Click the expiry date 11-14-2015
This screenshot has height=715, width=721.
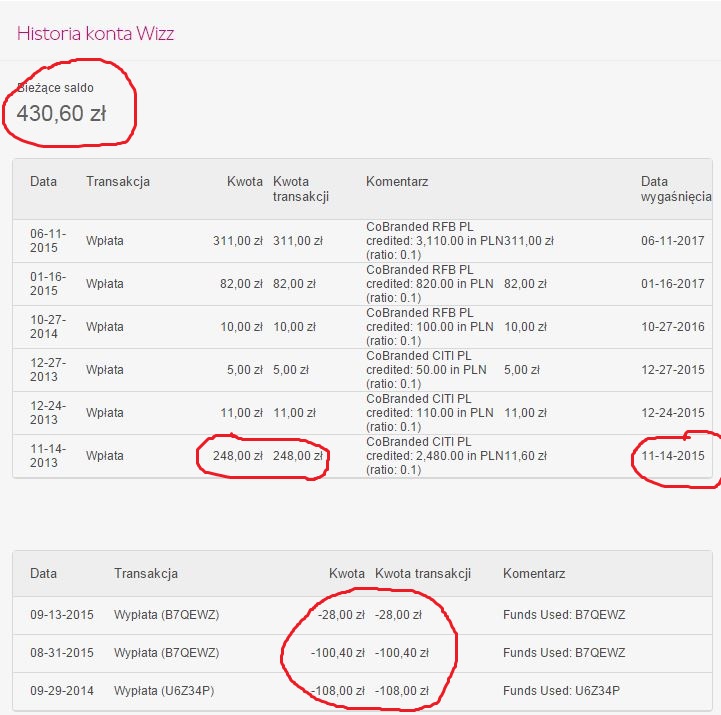673,456
